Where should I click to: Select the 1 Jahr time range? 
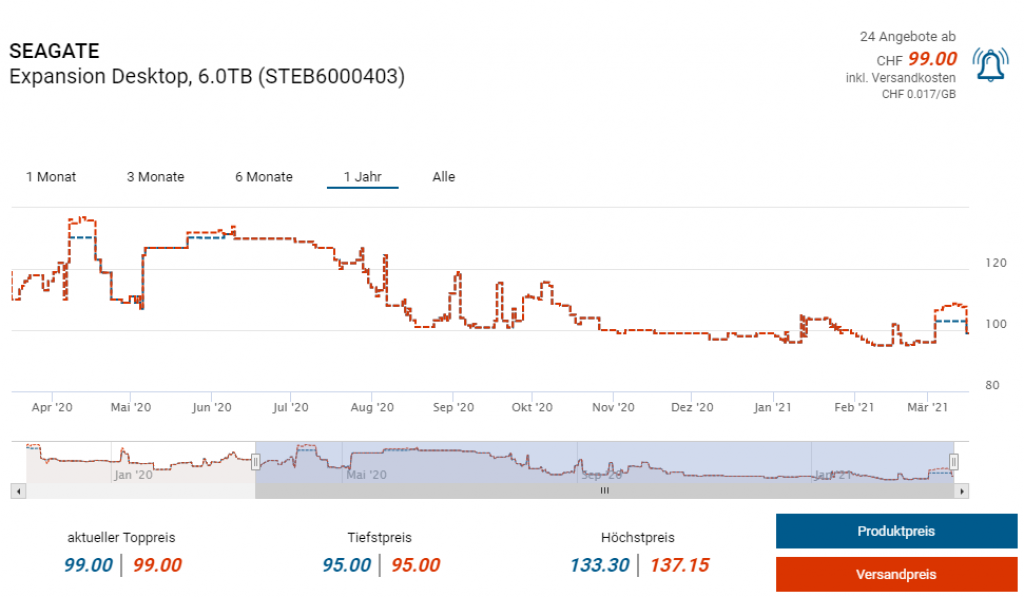(x=362, y=177)
